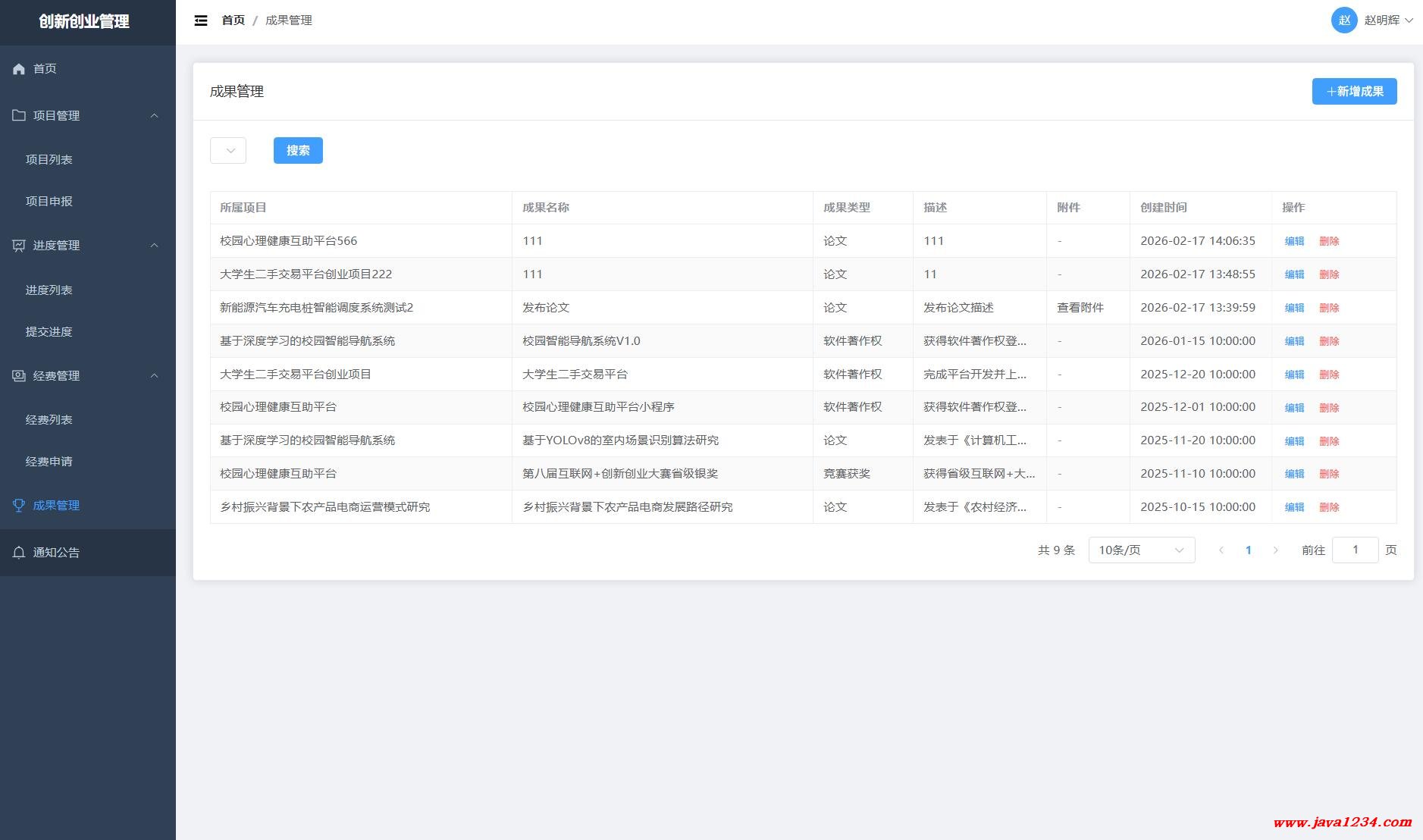Open 项目申报 in the sidebar

point(49,202)
